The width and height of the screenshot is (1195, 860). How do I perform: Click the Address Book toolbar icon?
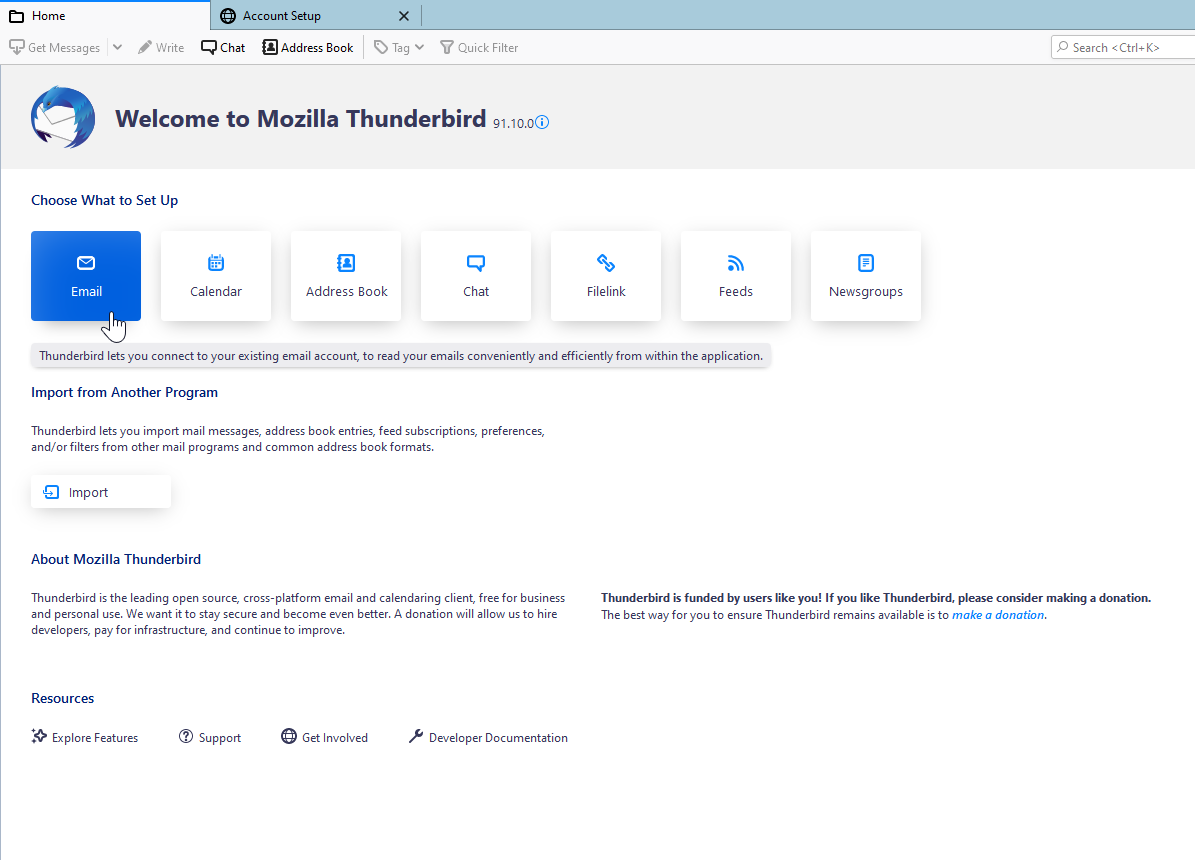point(307,47)
